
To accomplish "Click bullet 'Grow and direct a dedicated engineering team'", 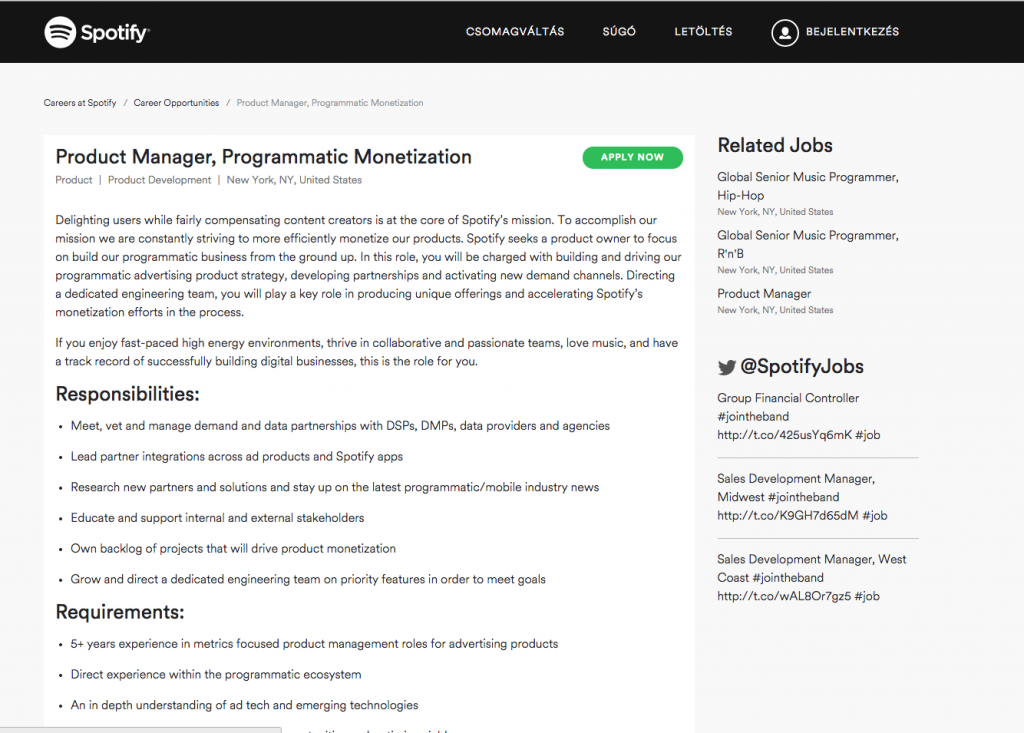I will coord(308,579).
